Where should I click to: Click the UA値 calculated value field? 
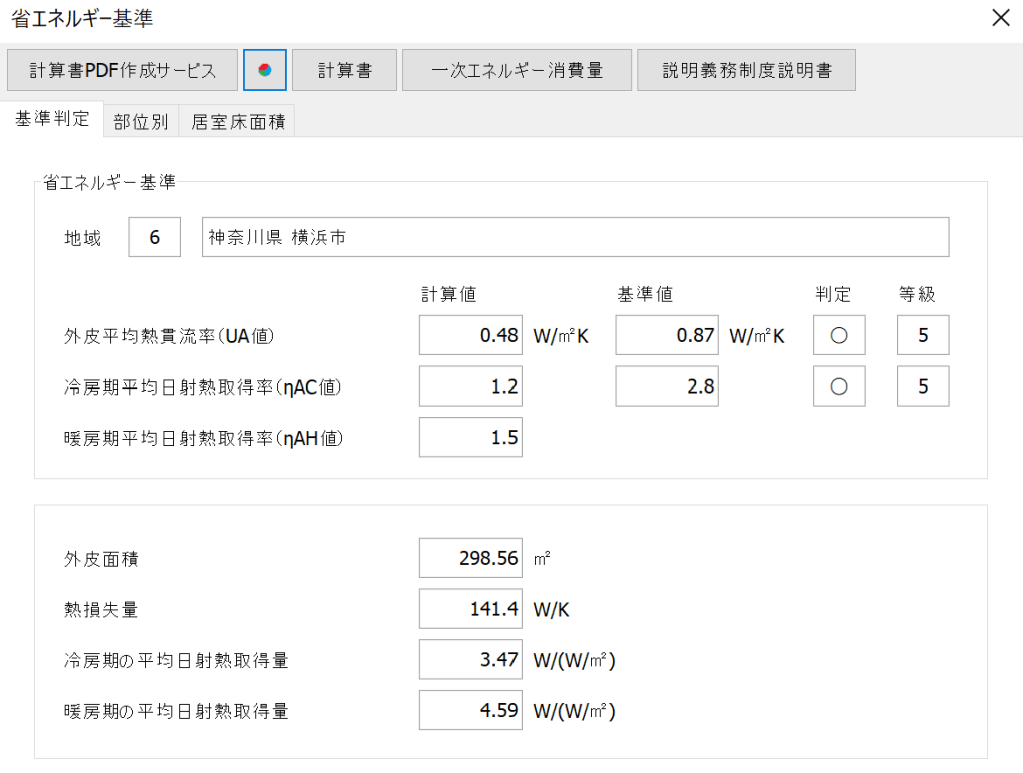pos(470,335)
